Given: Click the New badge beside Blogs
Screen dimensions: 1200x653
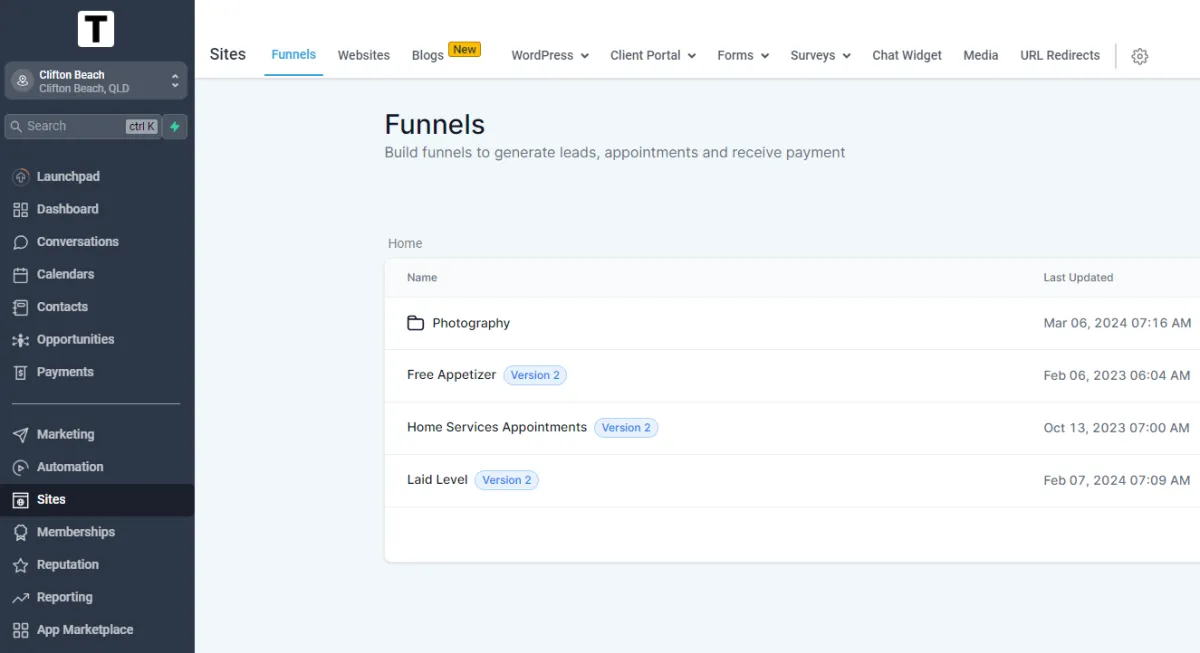Looking at the screenshot, I should click(464, 49).
